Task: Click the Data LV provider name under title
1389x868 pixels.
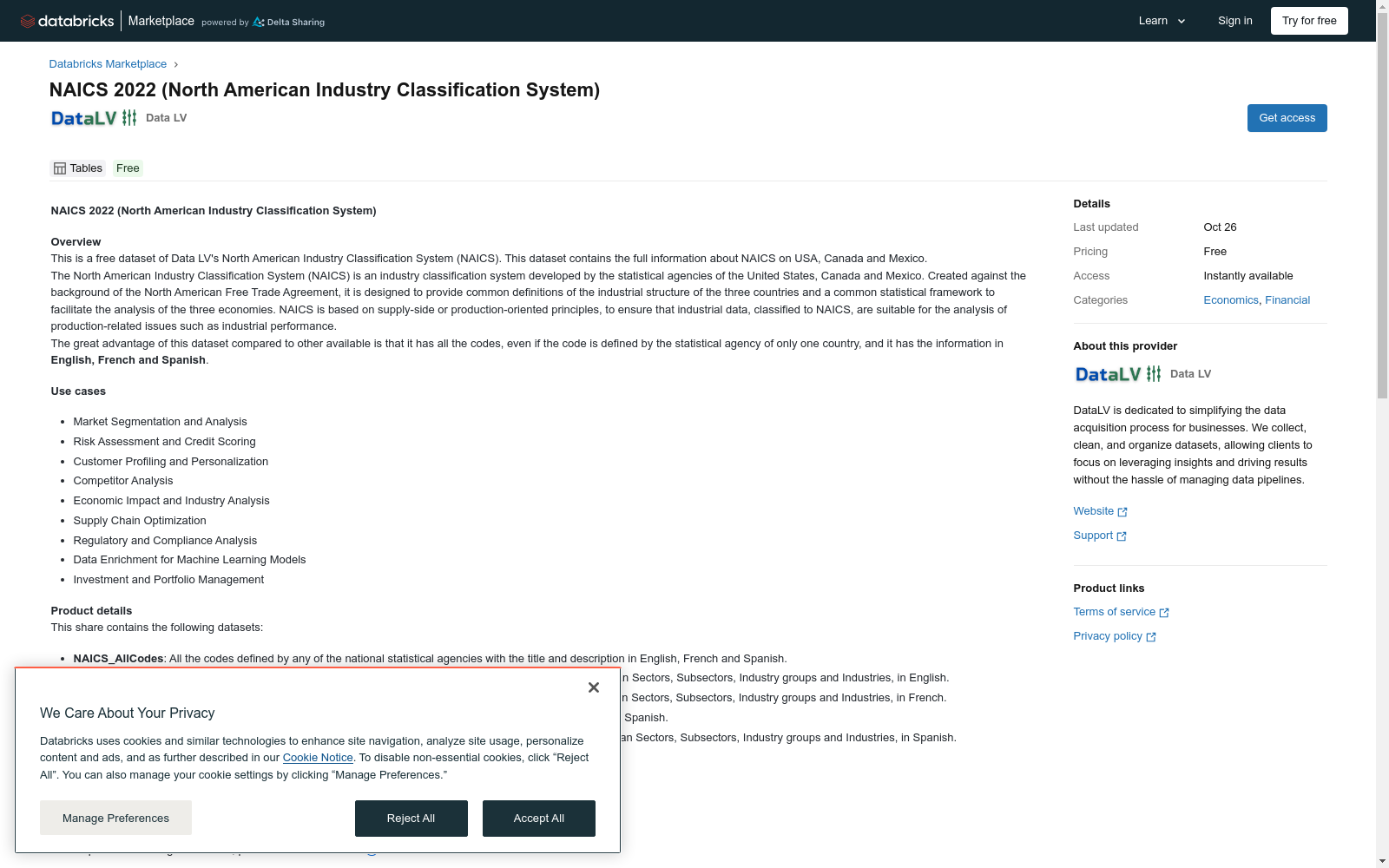Action: click(167, 118)
